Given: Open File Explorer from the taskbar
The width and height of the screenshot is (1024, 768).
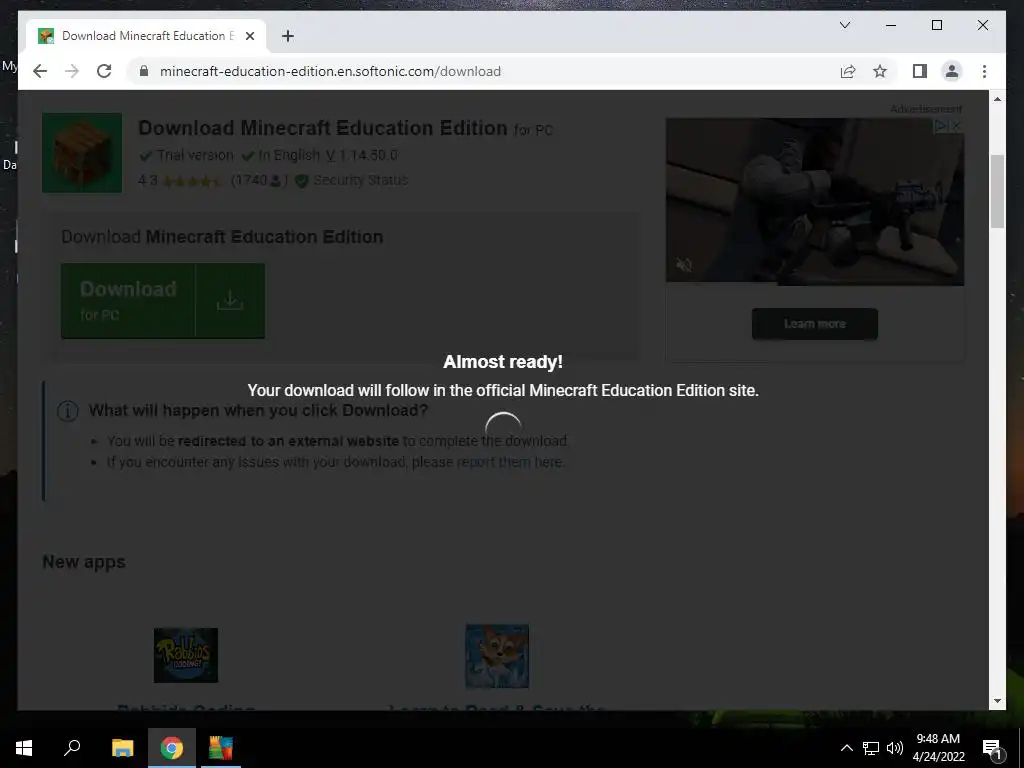Looking at the screenshot, I should pos(122,748).
